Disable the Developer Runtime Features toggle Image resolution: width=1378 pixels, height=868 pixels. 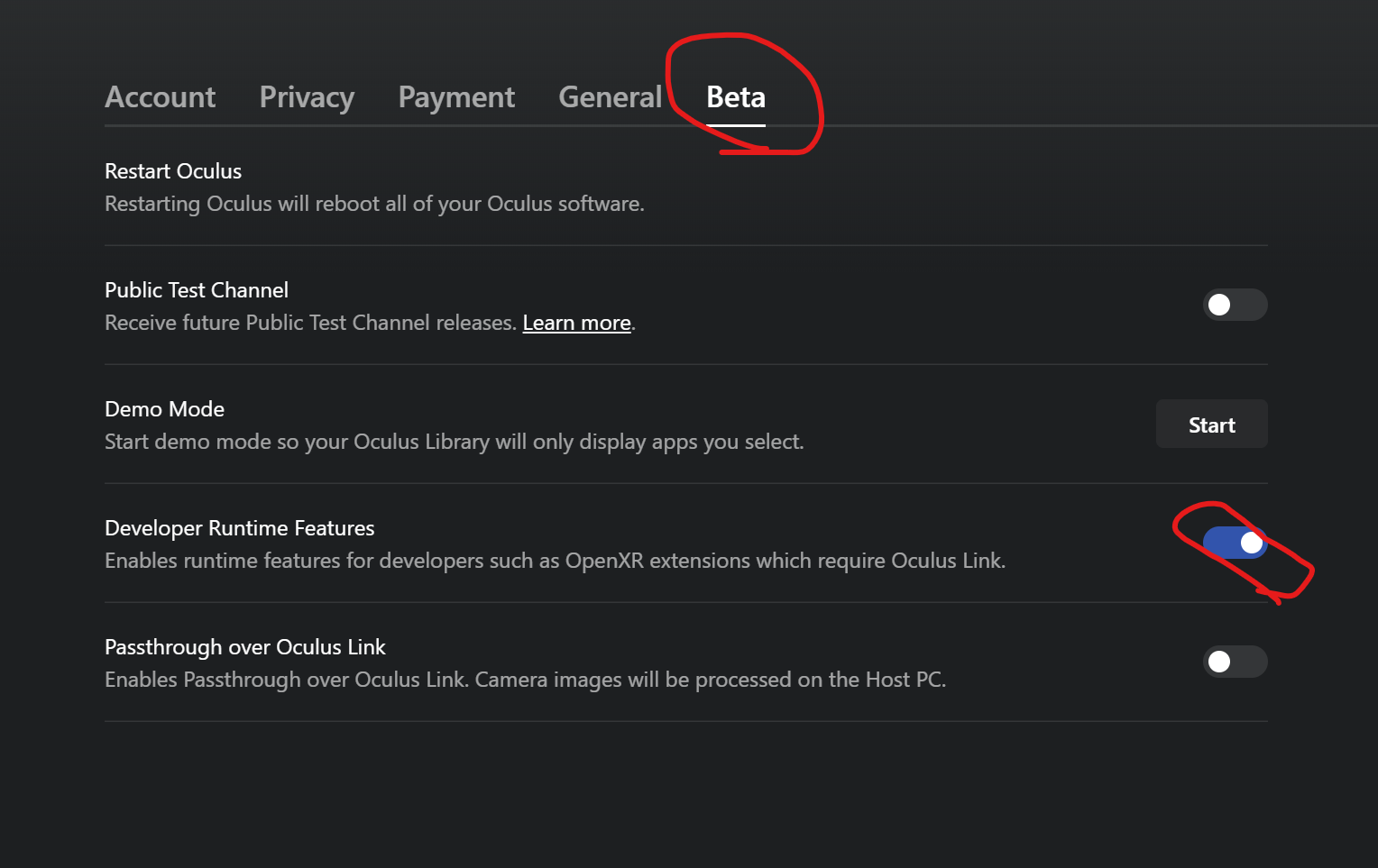[1235, 543]
